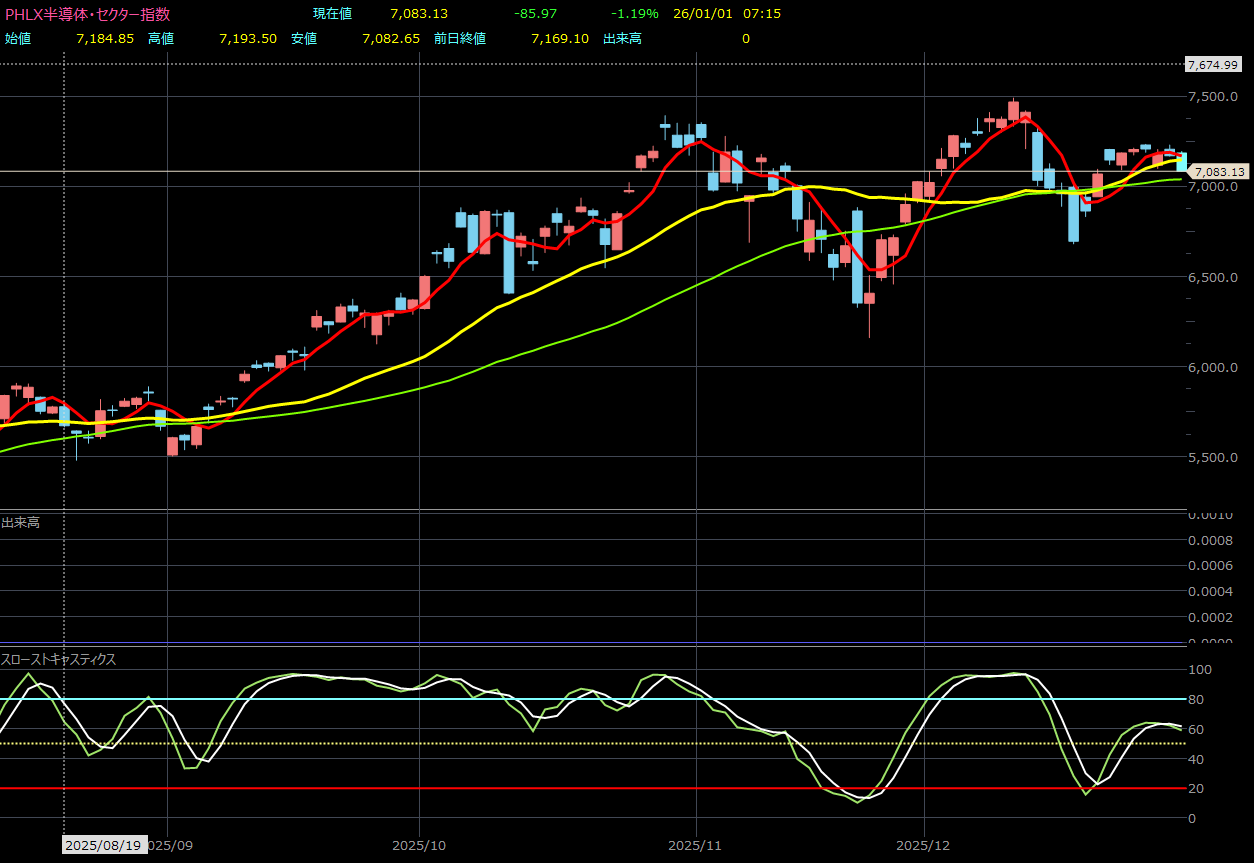
Task: Click the 7,674.99 price tag on the right axis
Action: tap(1212, 64)
